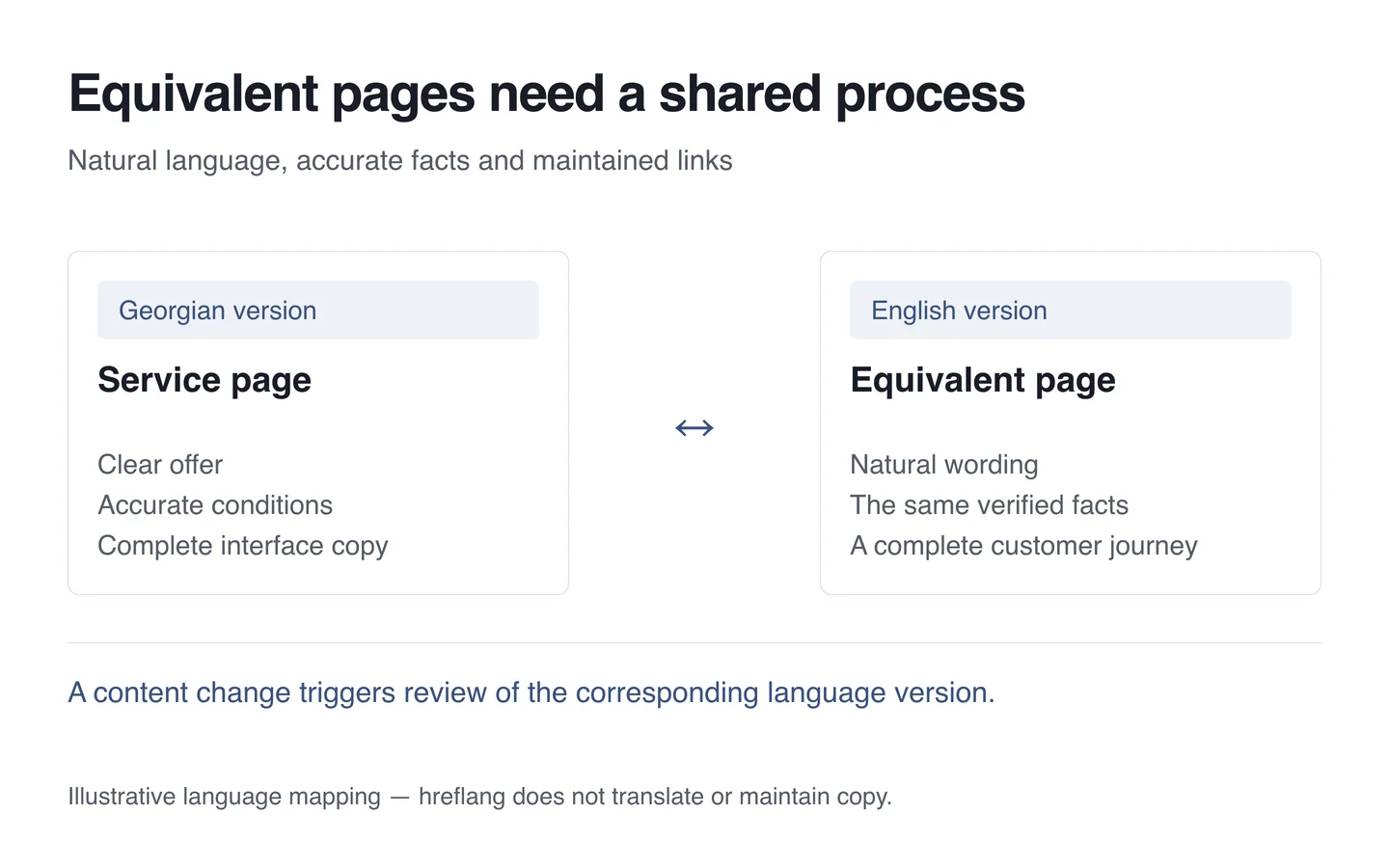Click the content change triggers review sentence
This screenshot has height=868, width=1389.
531,692
